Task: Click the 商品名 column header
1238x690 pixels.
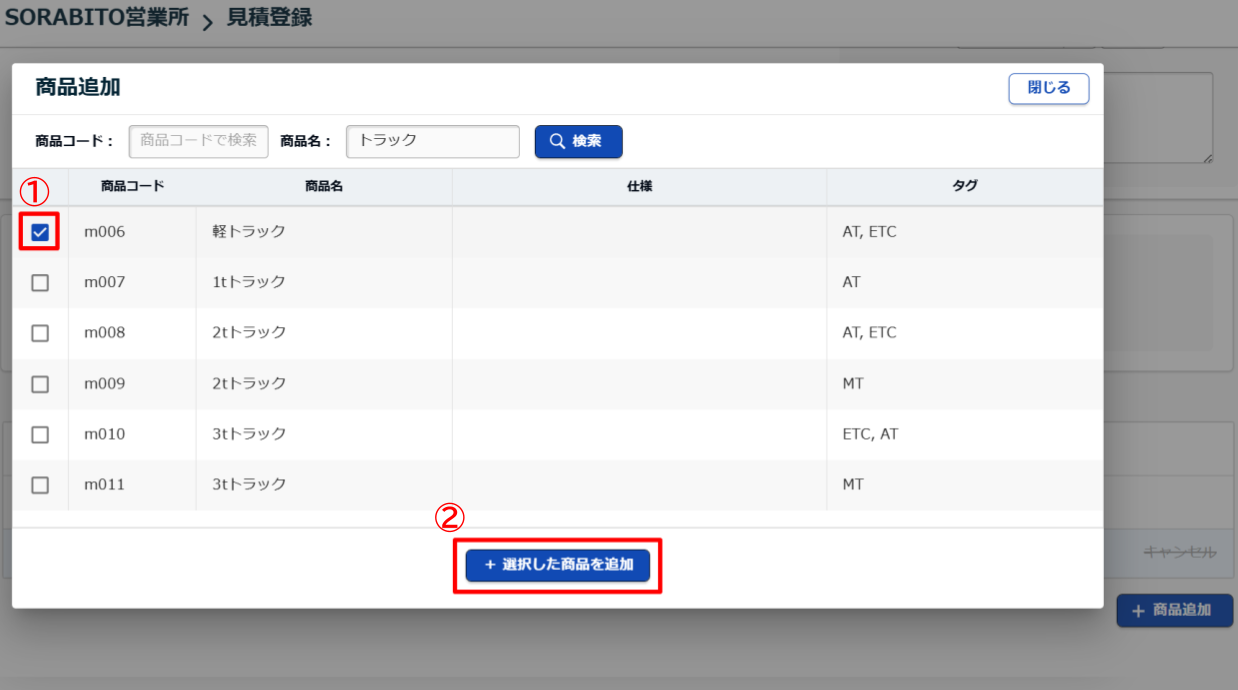Action: 324,186
